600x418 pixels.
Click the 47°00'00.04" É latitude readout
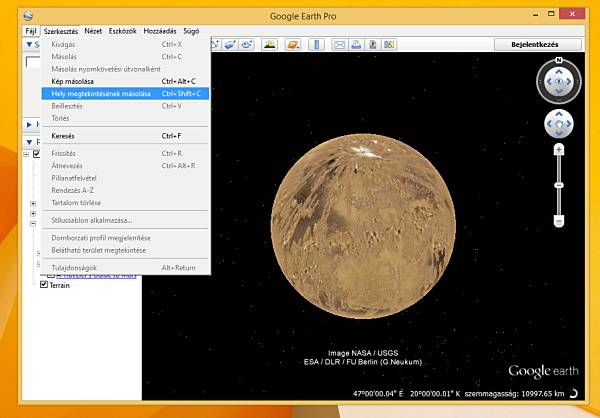(378, 394)
